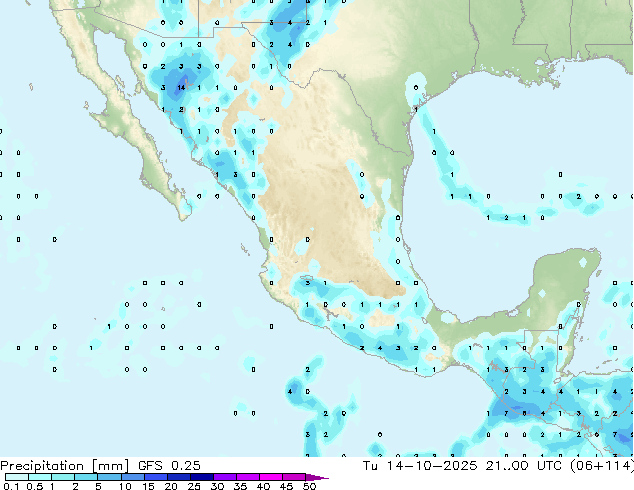
Task: Click the "[mm]" unit label
Action: [110, 466]
